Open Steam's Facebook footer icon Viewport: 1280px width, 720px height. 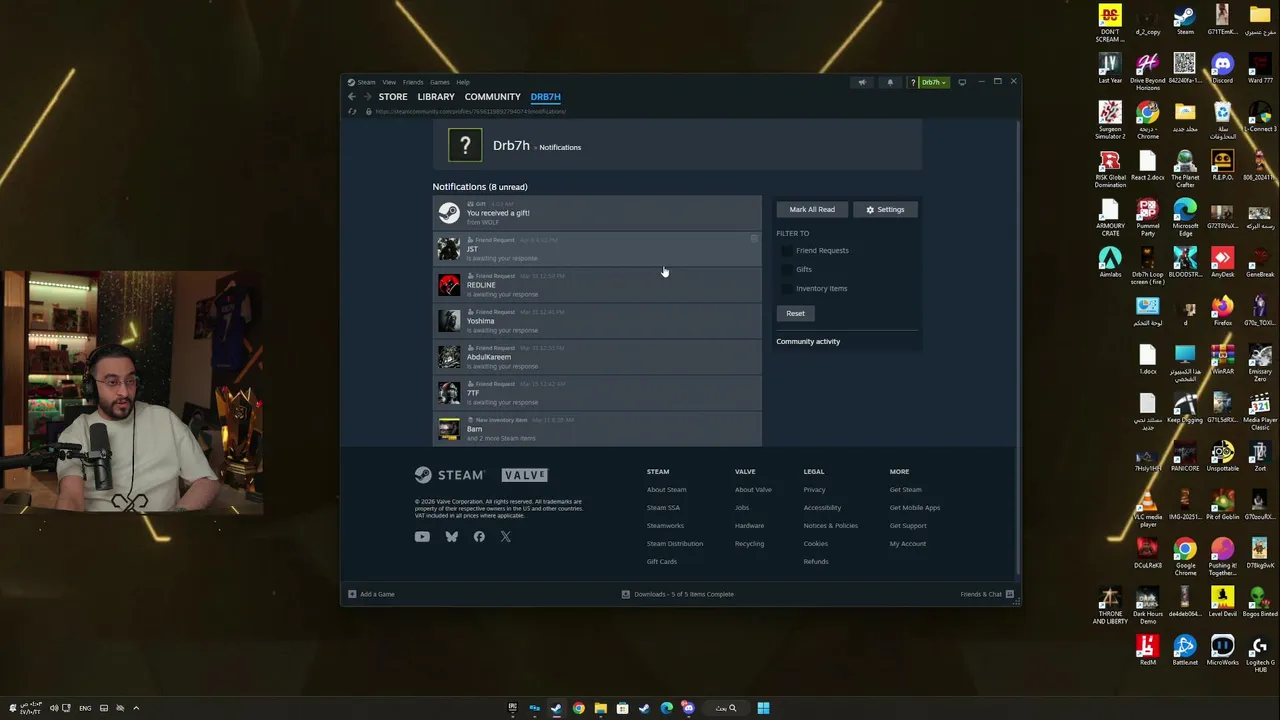(479, 537)
